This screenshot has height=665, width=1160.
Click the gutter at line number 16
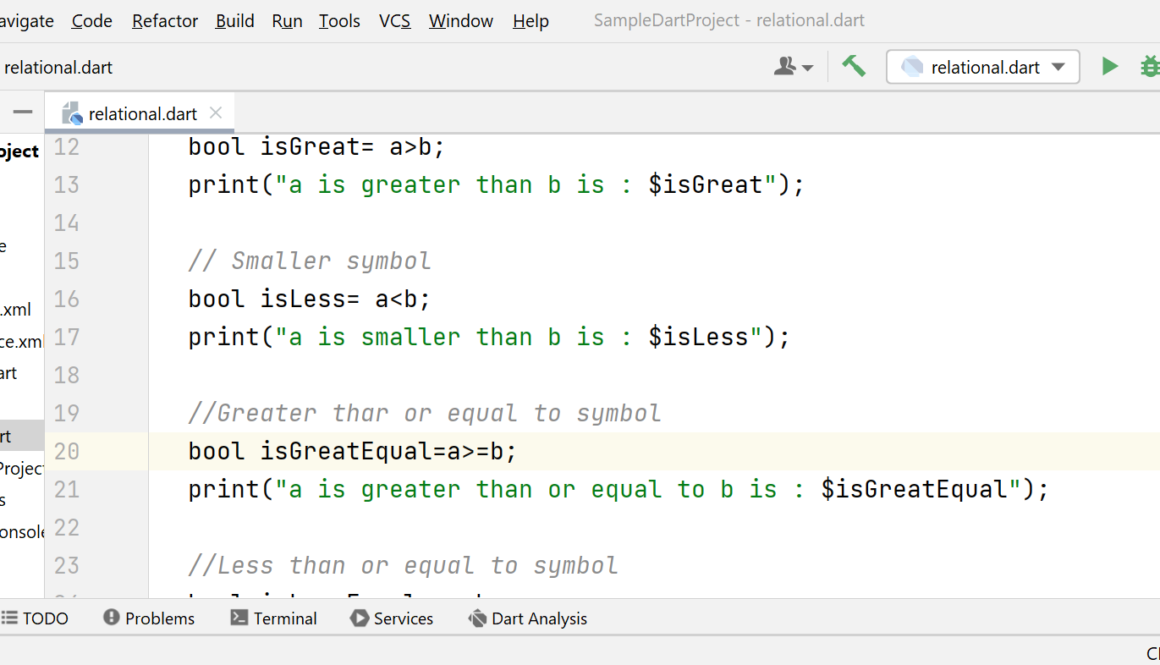pos(67,299)
